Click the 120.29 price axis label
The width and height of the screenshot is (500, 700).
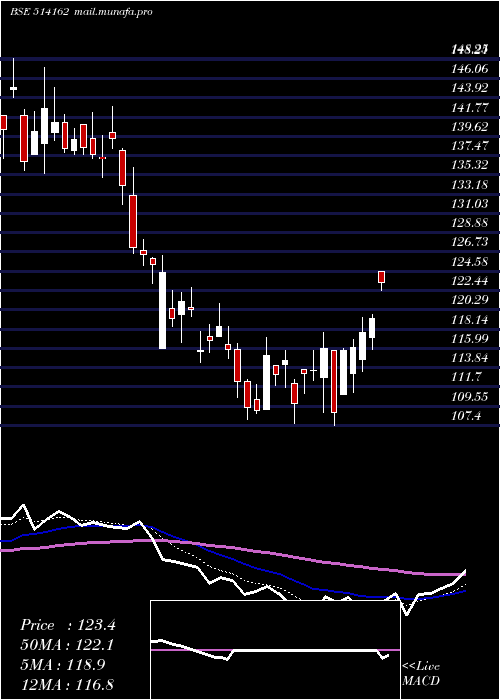coord(469,300)
